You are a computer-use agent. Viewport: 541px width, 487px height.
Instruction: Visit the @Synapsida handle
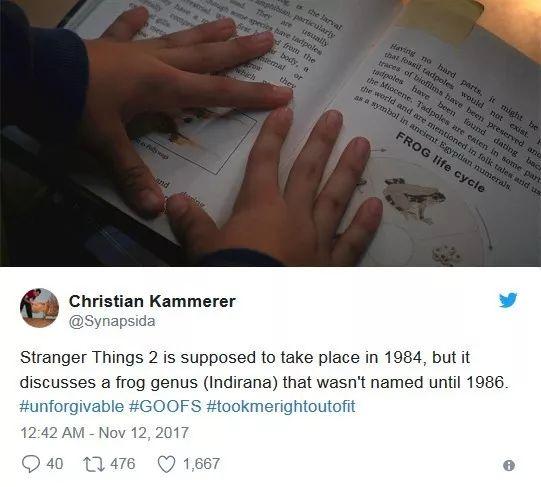click(x=112, y=321)
